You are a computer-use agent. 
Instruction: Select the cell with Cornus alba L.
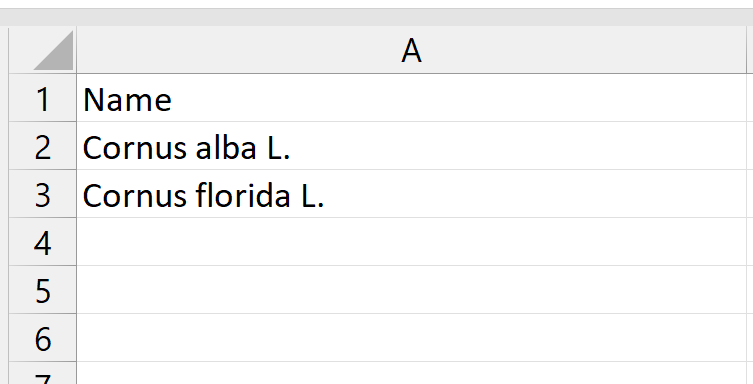tap(412, 146)
